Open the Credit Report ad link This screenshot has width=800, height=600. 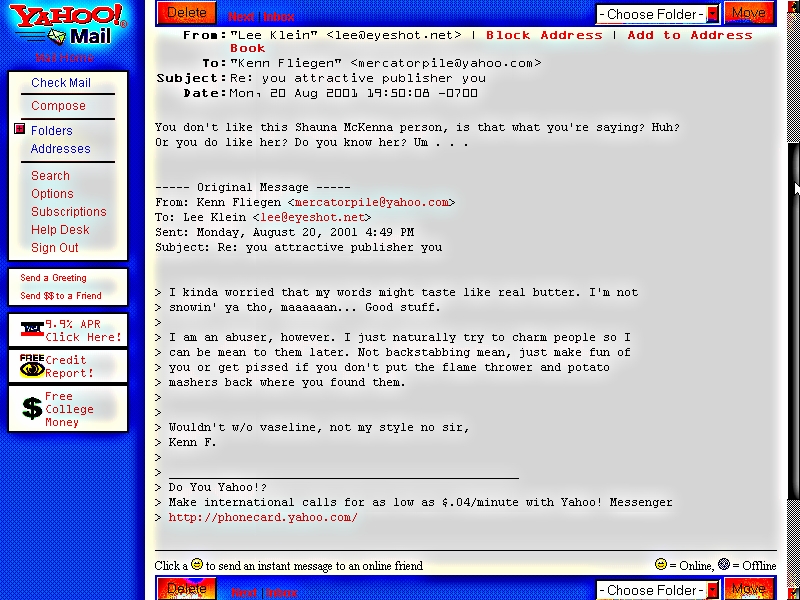point(69,366)
